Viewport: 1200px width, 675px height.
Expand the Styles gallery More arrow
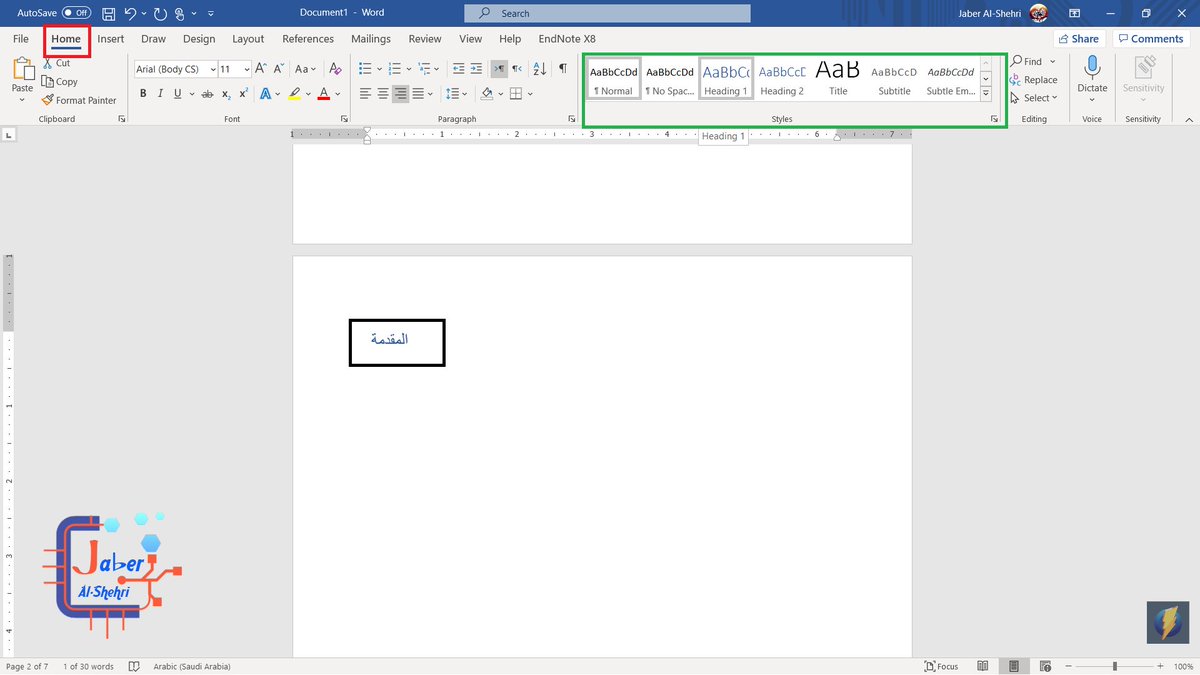point(986,94)
